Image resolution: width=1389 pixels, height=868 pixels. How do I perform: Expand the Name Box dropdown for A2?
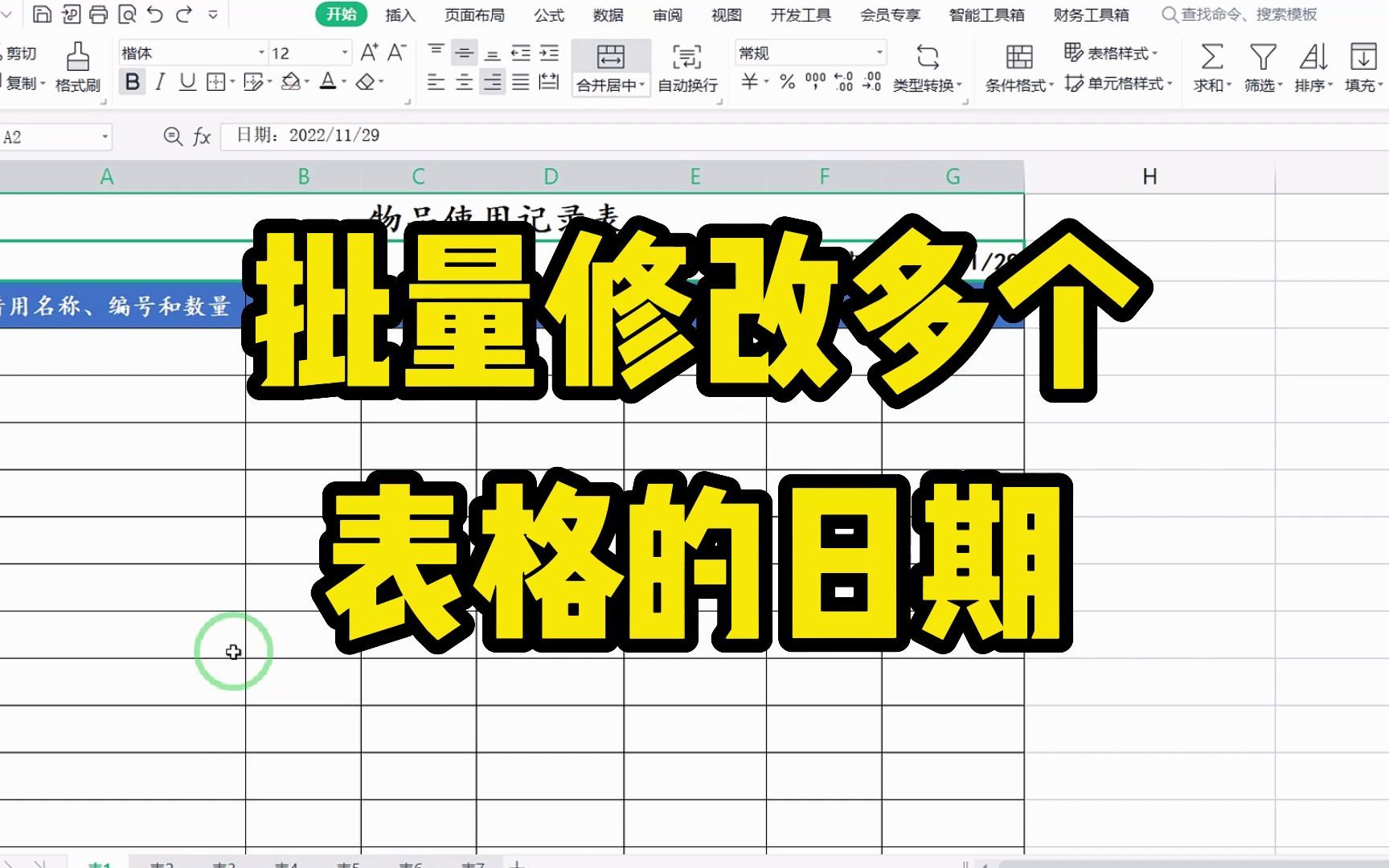tap(104, 137)
